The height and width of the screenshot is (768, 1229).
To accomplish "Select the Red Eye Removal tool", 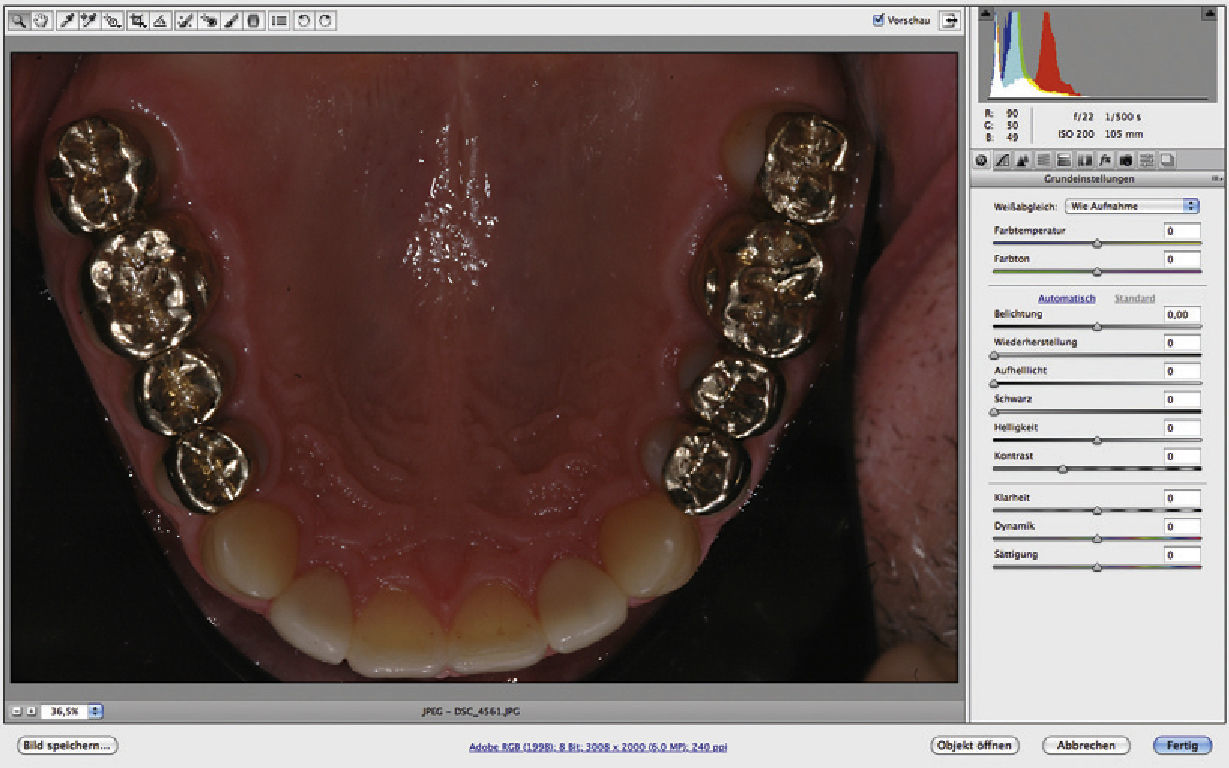I will pos(207,20).
